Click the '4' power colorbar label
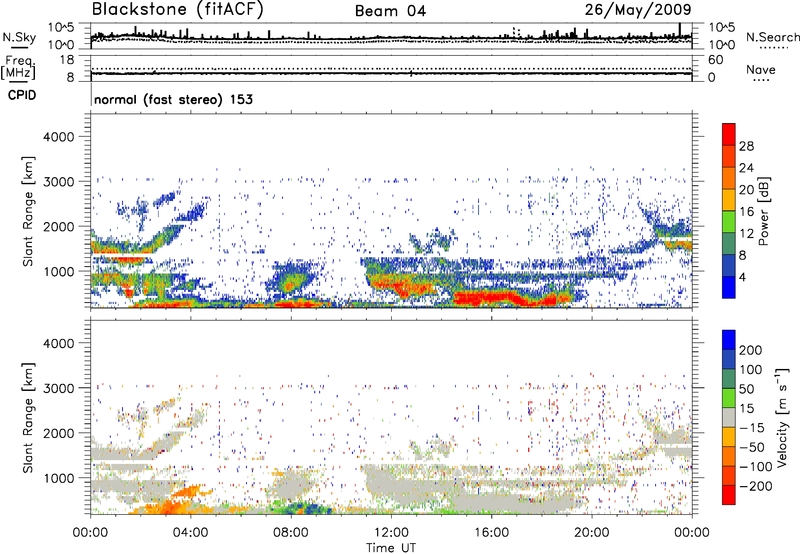 coord(742,277)
